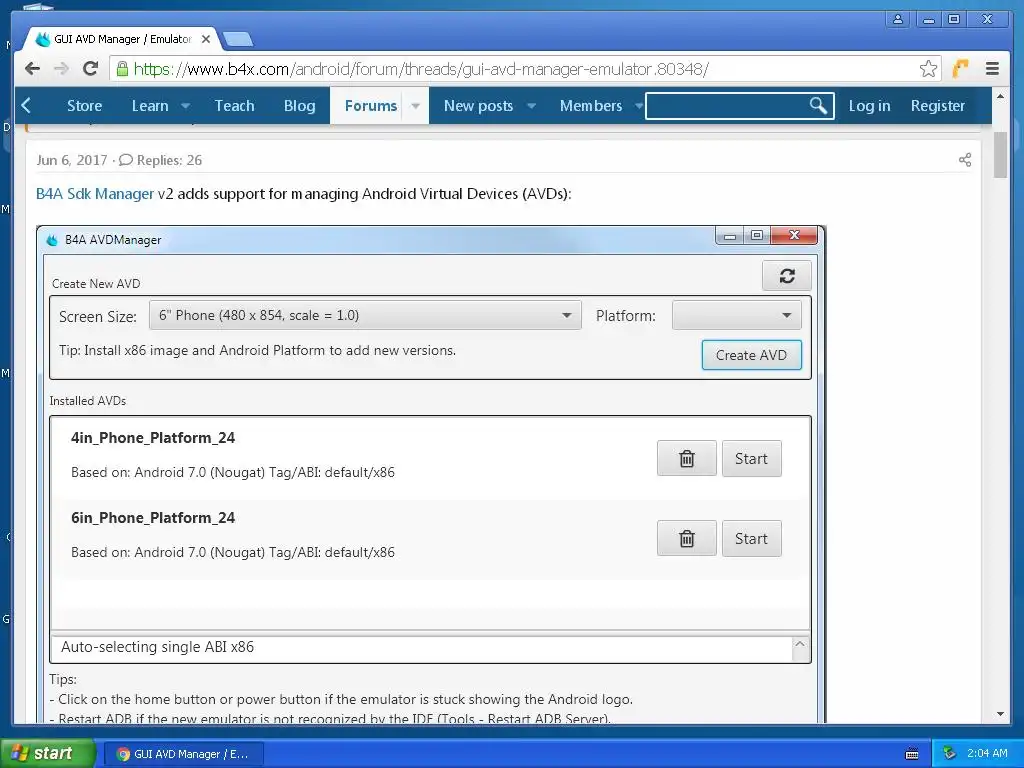The image size is (1024, 768).
Task: Expand the Learn menu arrow
Action: [x=185, y=106]
